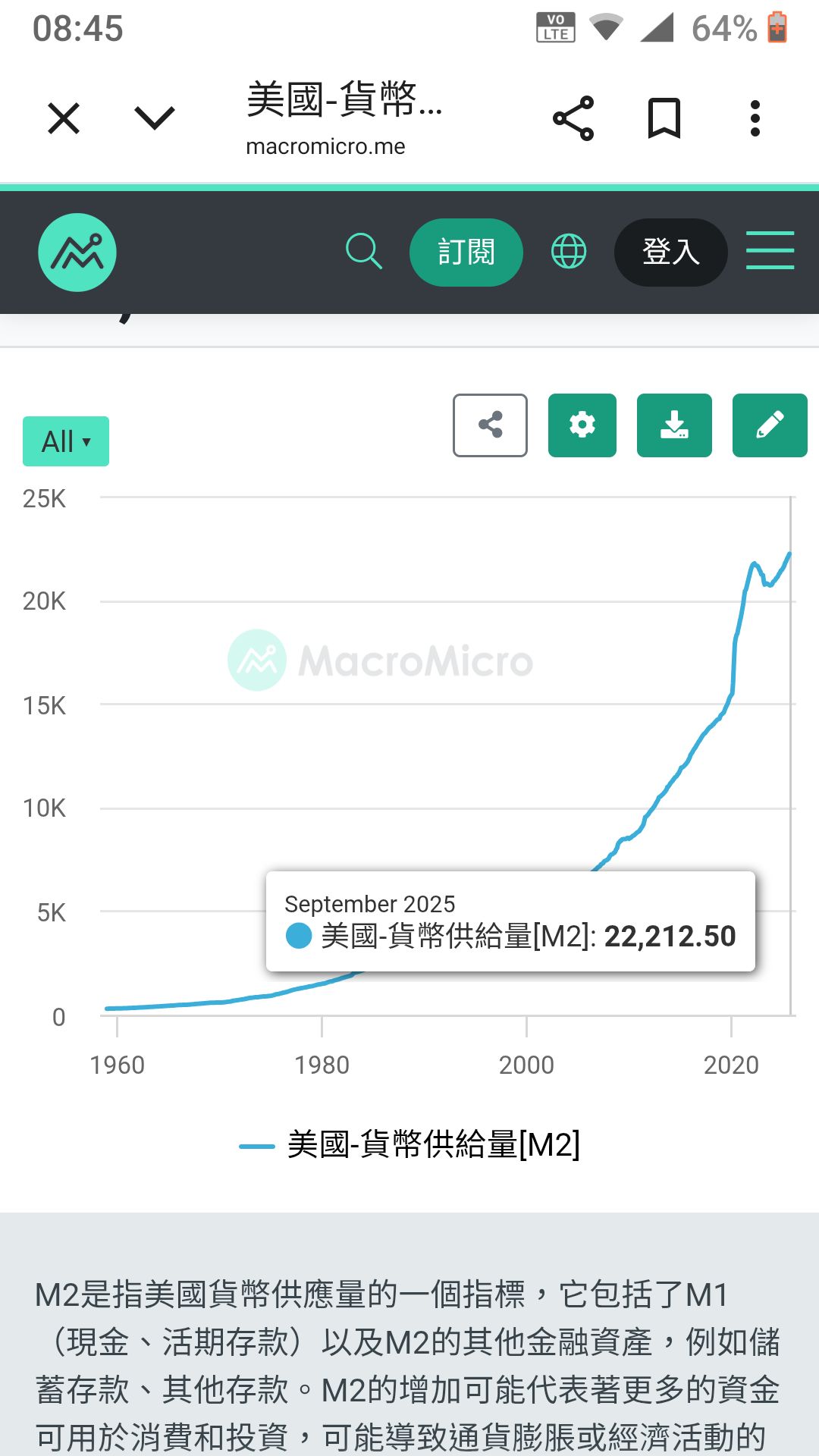Open the browser three-dot overflow menu
The width and height of the screenshot is (819, 1456).
point(755,117)
